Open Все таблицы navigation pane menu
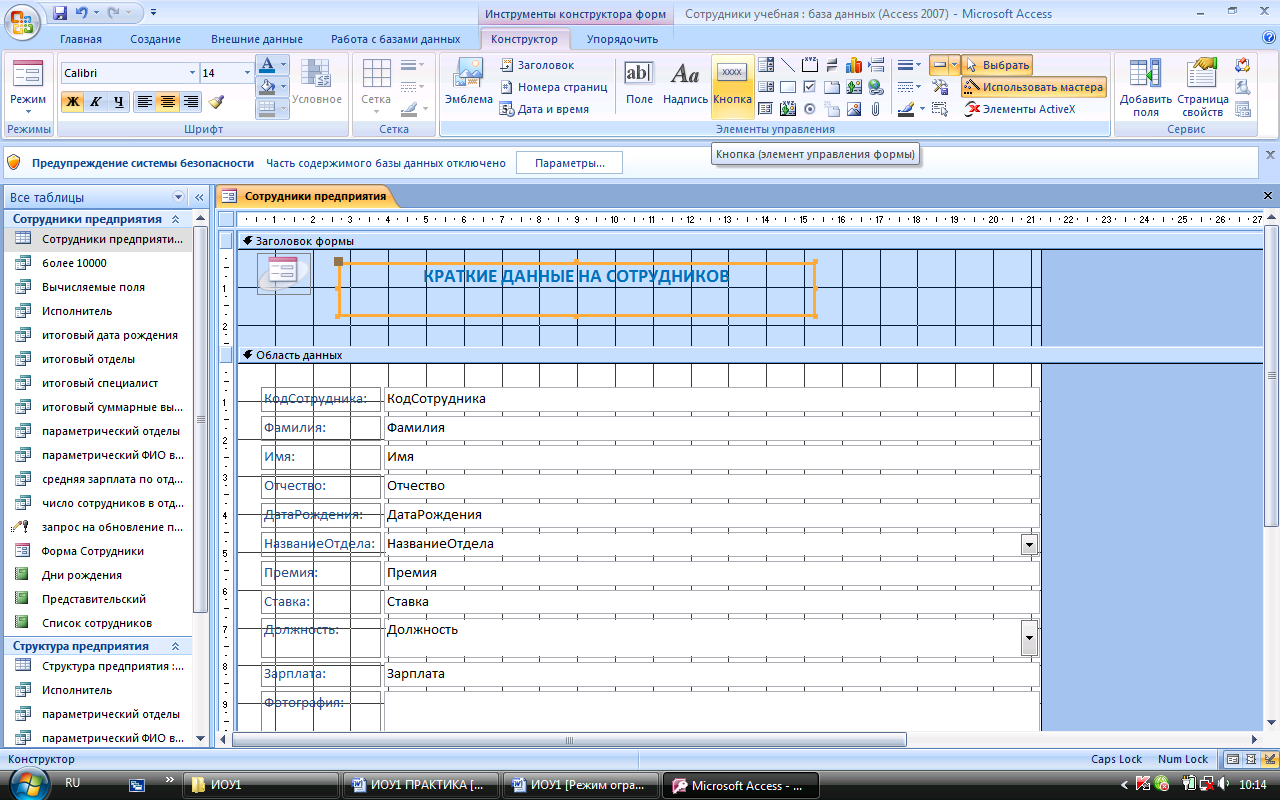 pyautogui.click(x=179, y=197)
